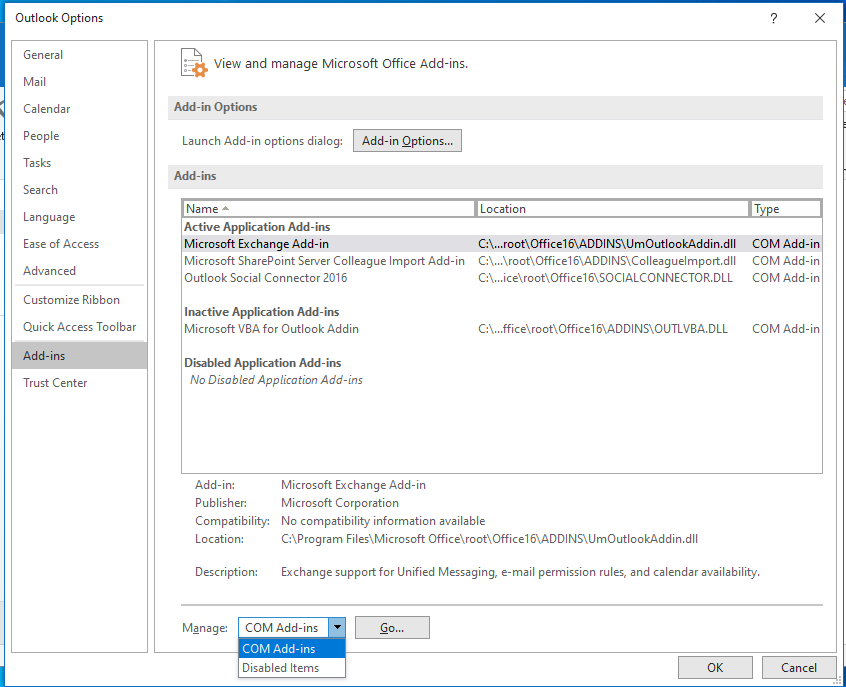
Task: Select Microsoft SharePoint Server Colleague Import Add-in
Action: point(502,261)
